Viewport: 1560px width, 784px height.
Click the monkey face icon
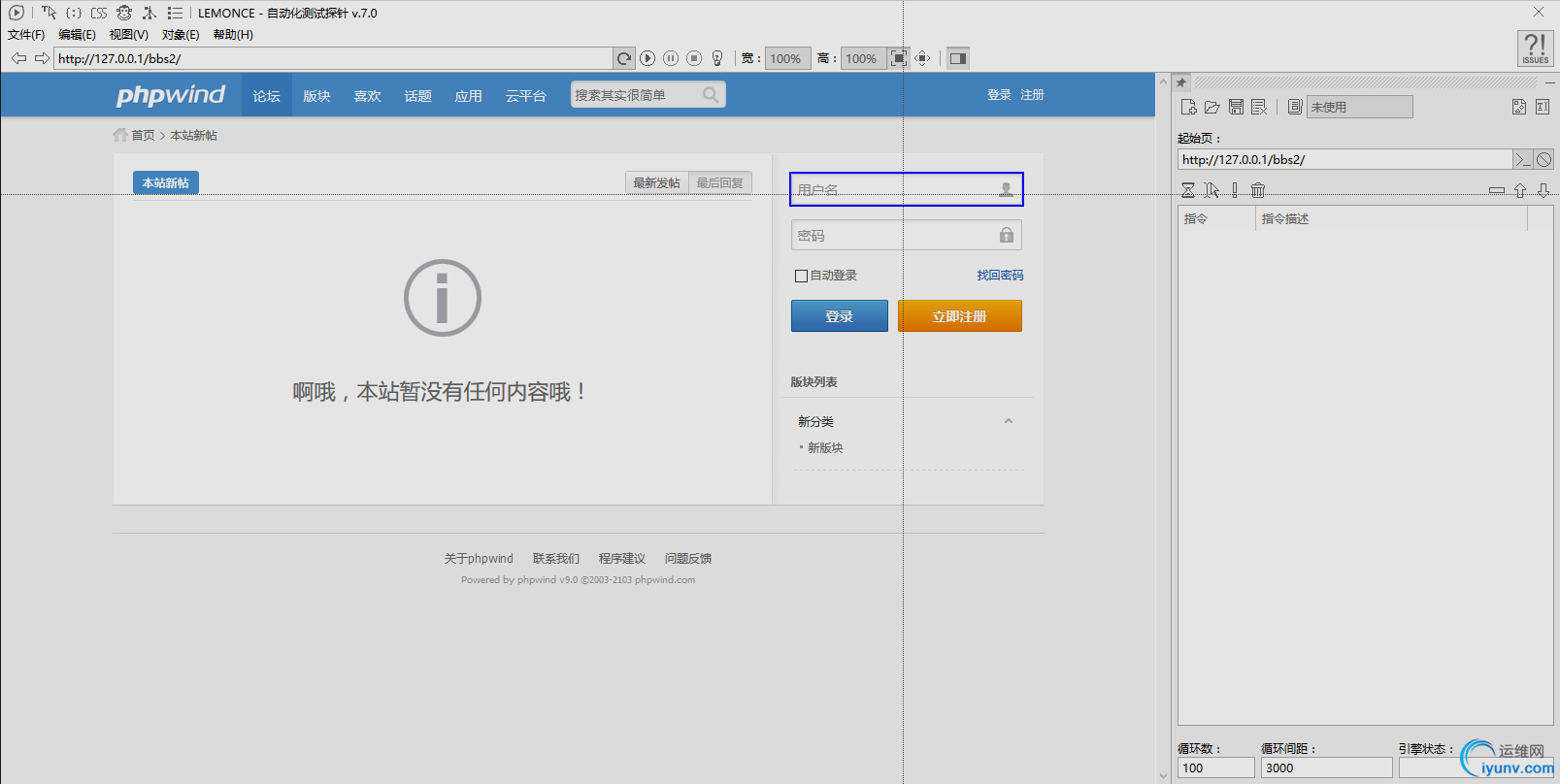point(124,13)
